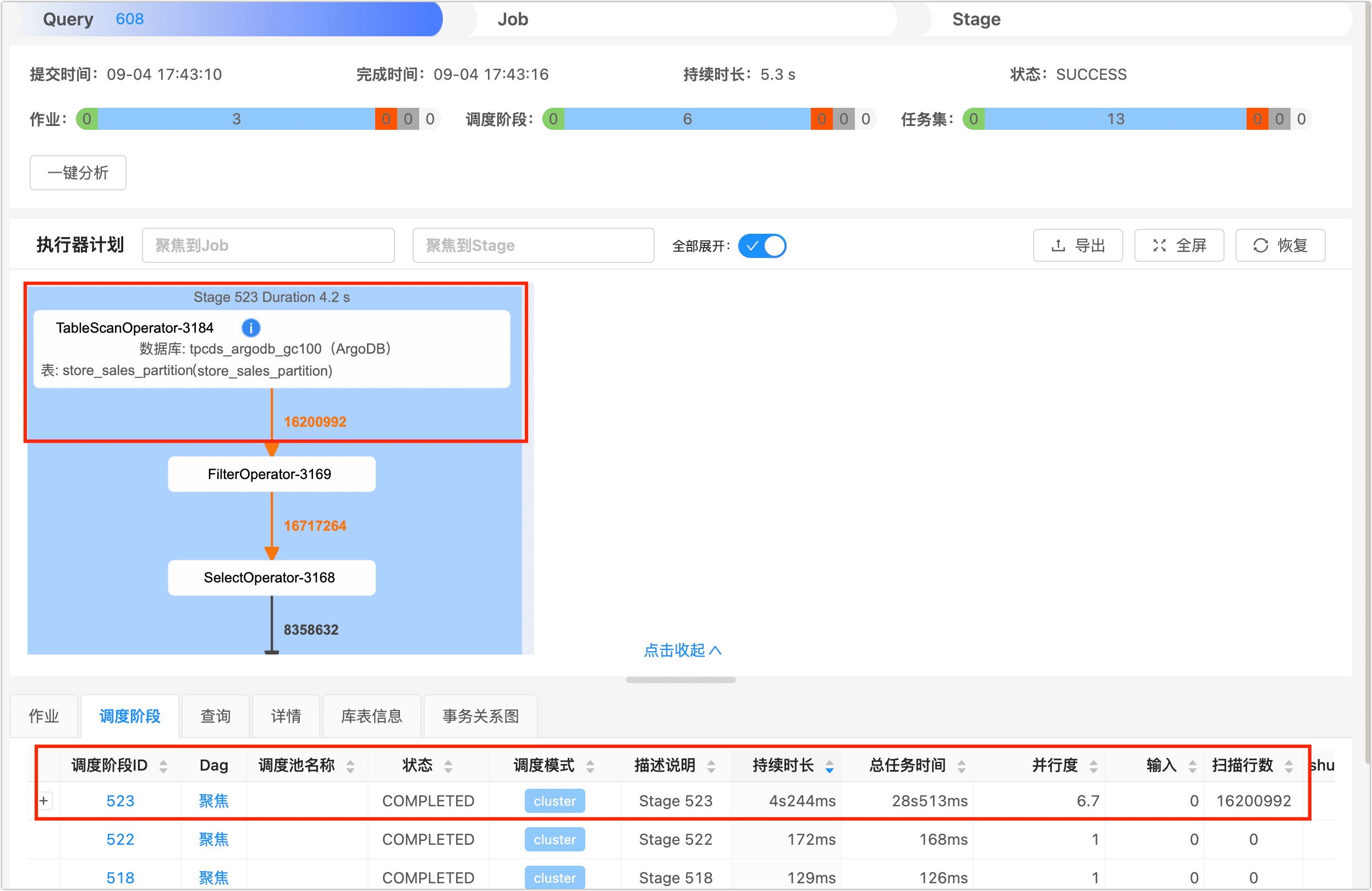Click the export icon in 导出 button

point(1058,246)
